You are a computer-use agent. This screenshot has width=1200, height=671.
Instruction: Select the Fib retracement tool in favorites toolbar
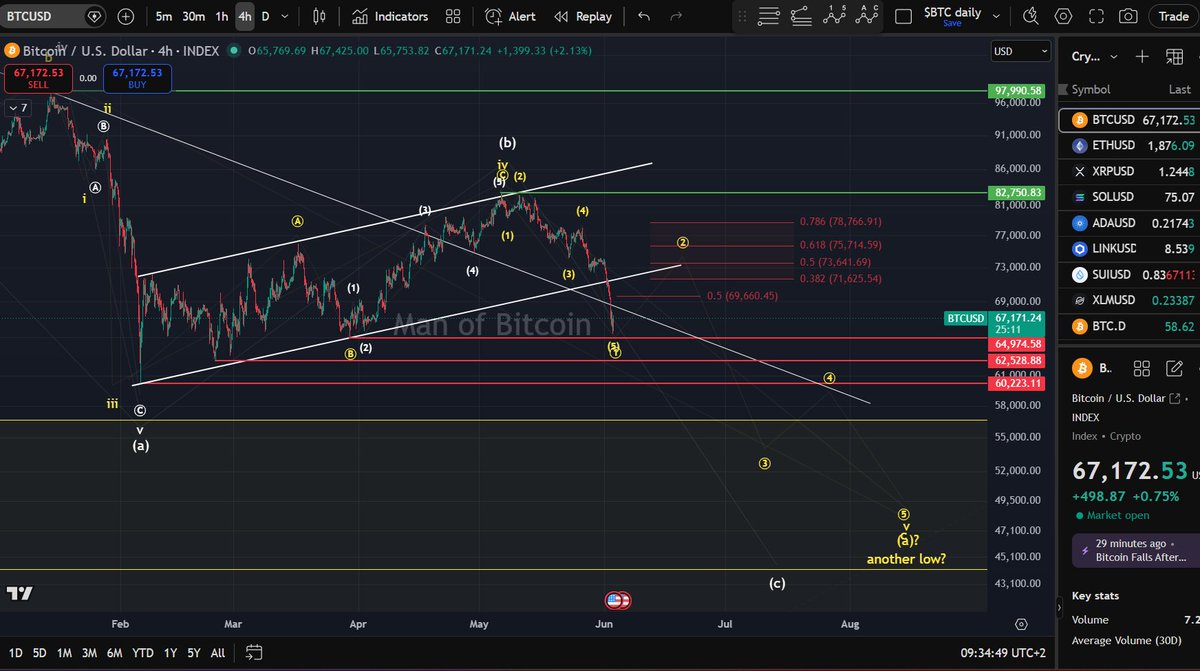[x=769, y=16]
